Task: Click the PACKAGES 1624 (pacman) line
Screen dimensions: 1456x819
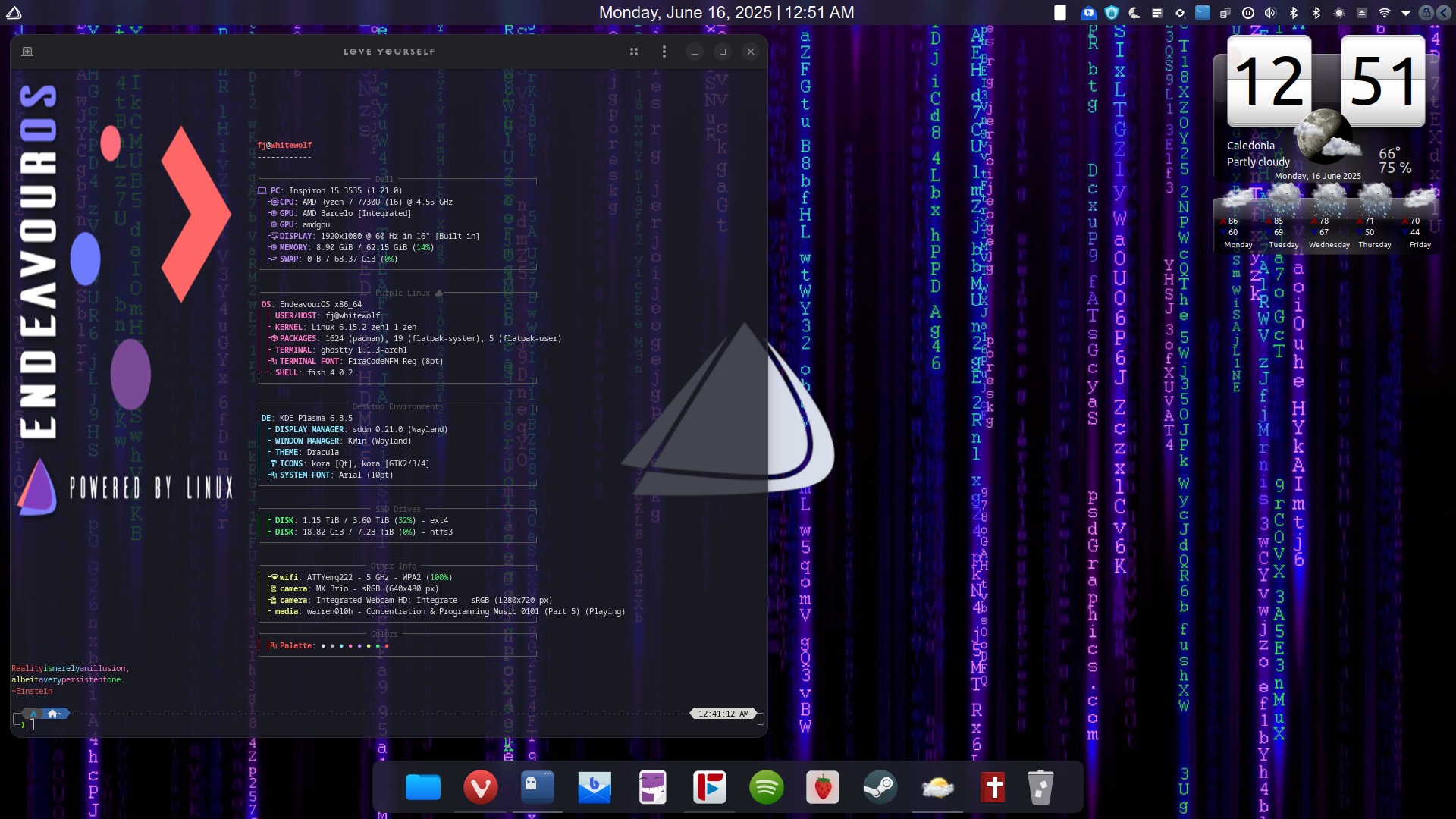Action: tap(416, 338)
